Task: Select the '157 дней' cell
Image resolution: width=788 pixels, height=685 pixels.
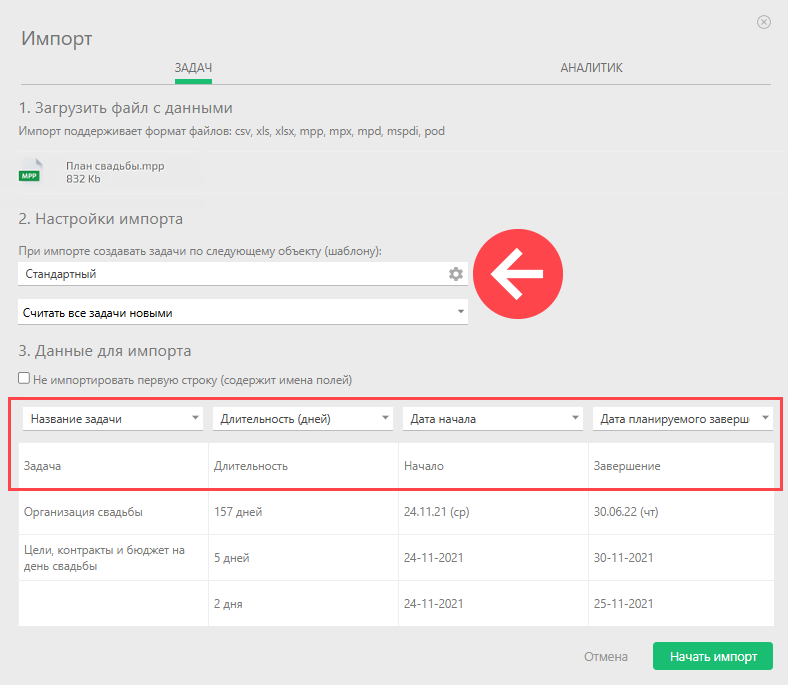Action: (304, 512)
